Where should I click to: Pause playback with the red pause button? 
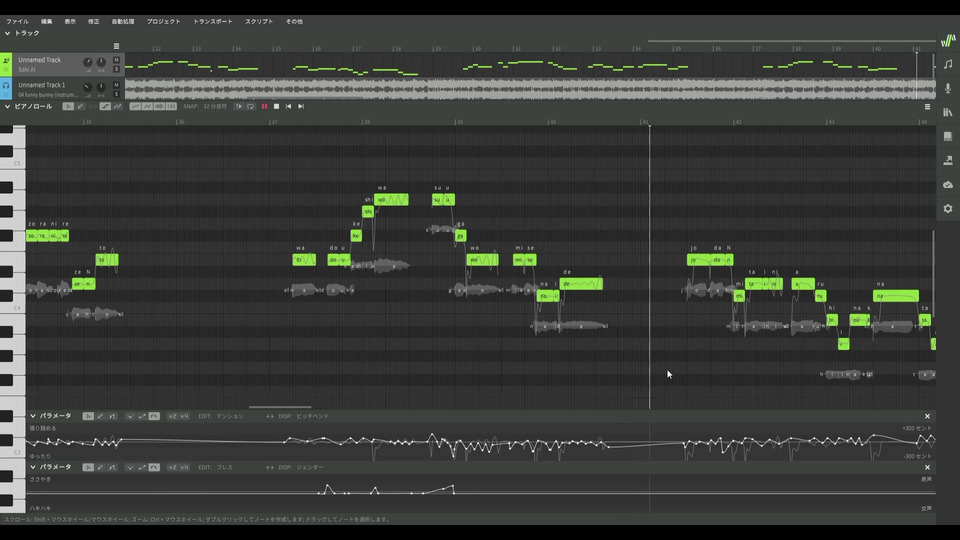pyautogui.click(x=264, y=107)
